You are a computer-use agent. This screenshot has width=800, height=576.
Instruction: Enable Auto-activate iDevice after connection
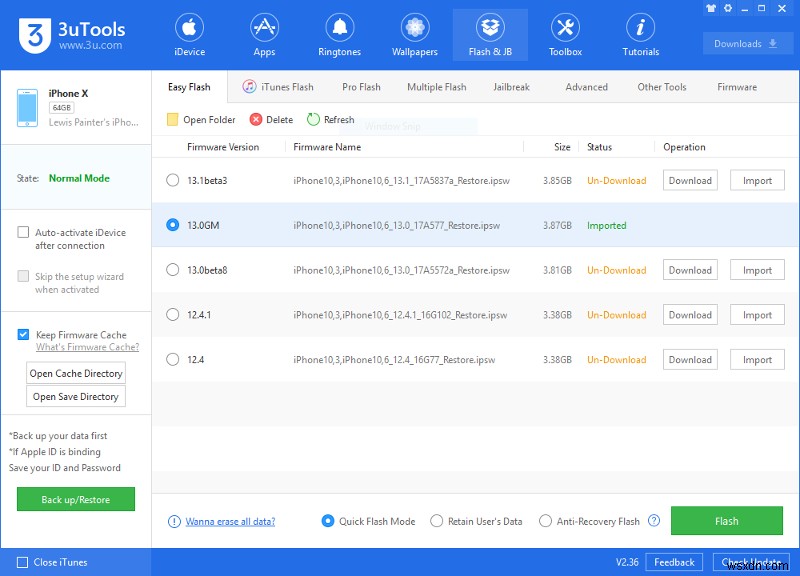pyautogui.click(x=23, y=232)
